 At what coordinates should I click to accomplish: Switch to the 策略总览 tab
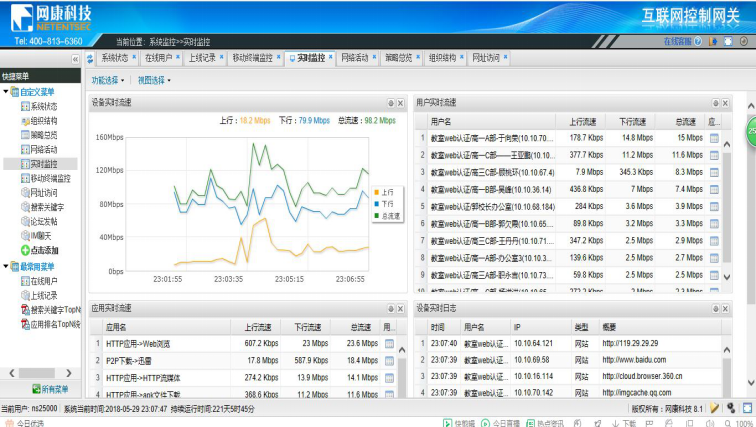397,59
